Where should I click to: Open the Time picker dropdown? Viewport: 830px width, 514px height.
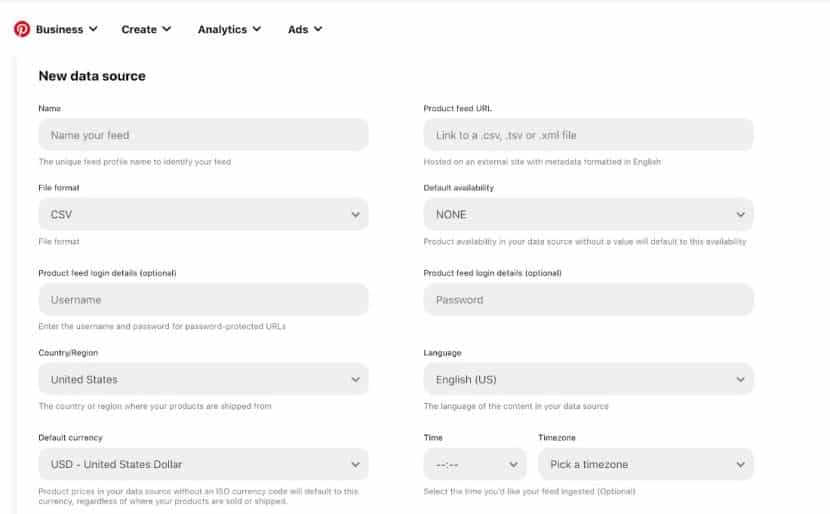(475, 464)
